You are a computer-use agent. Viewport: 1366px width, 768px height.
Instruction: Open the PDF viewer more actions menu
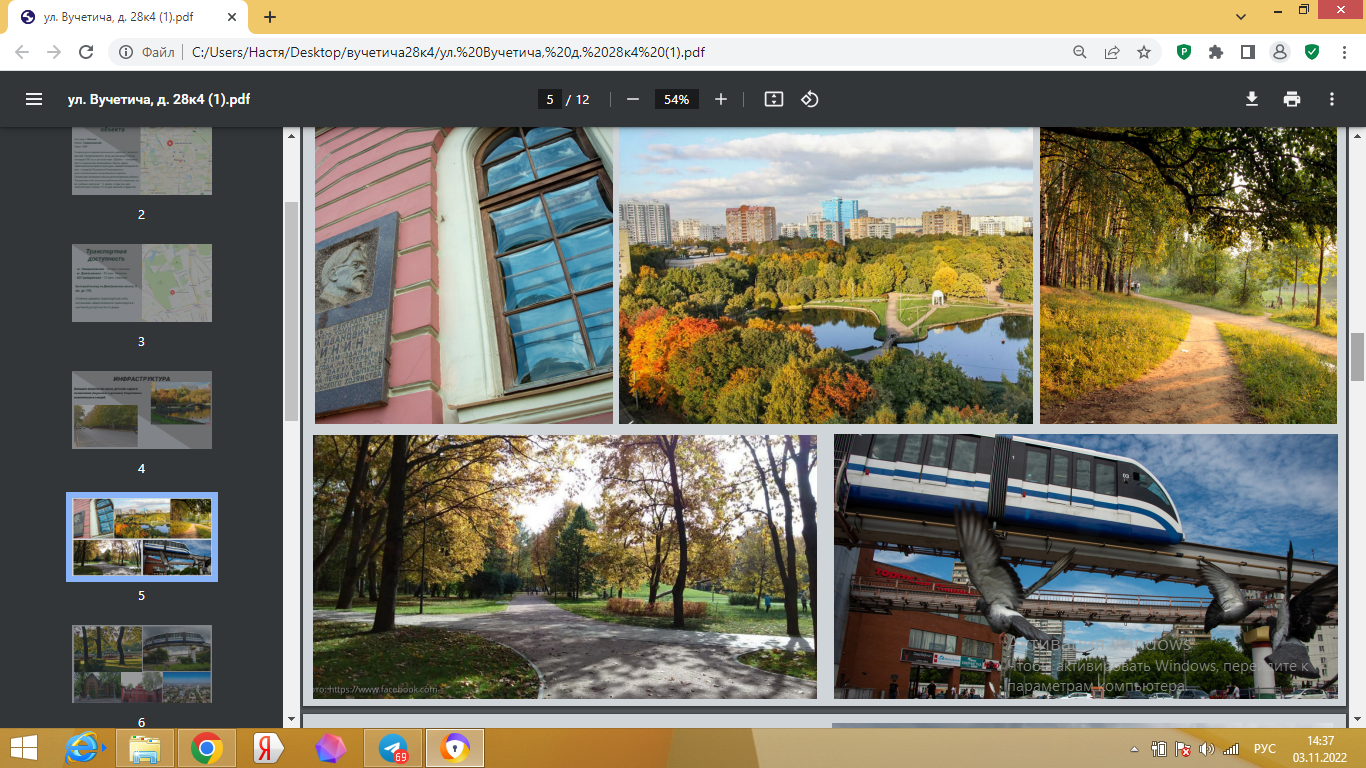(x=1332, y=99)
